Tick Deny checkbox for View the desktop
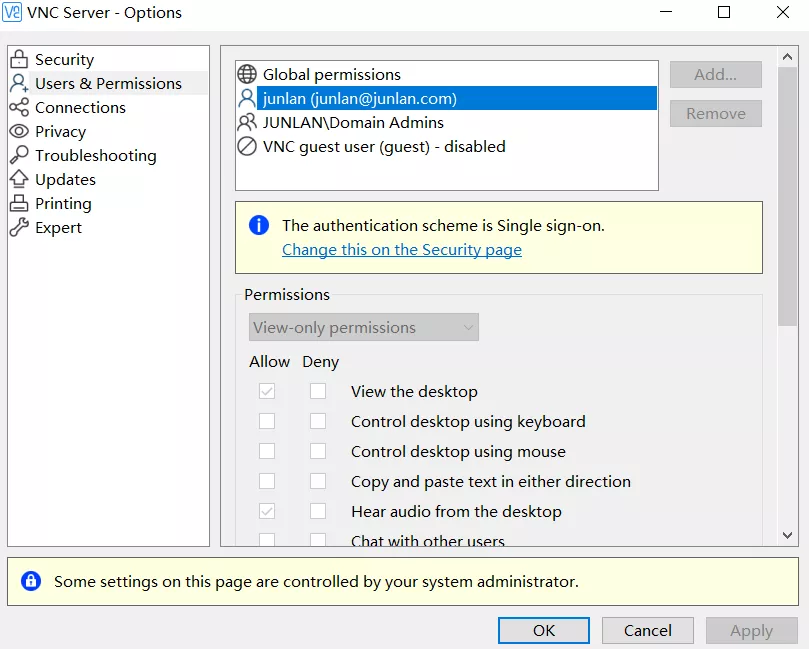Image resolution: width=809 pixels, height=649 pixels. click(318, 392)
